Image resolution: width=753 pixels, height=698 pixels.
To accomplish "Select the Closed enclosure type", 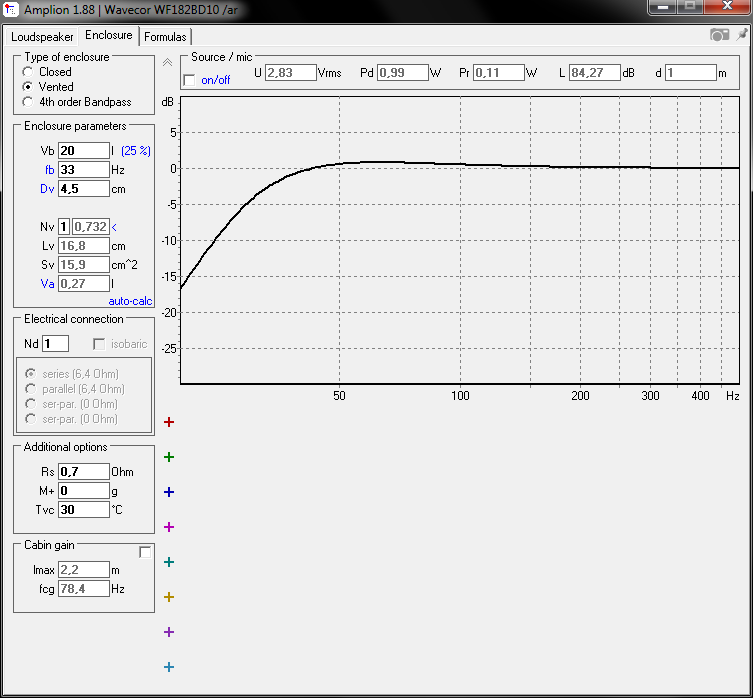I will tap(28, 72).
